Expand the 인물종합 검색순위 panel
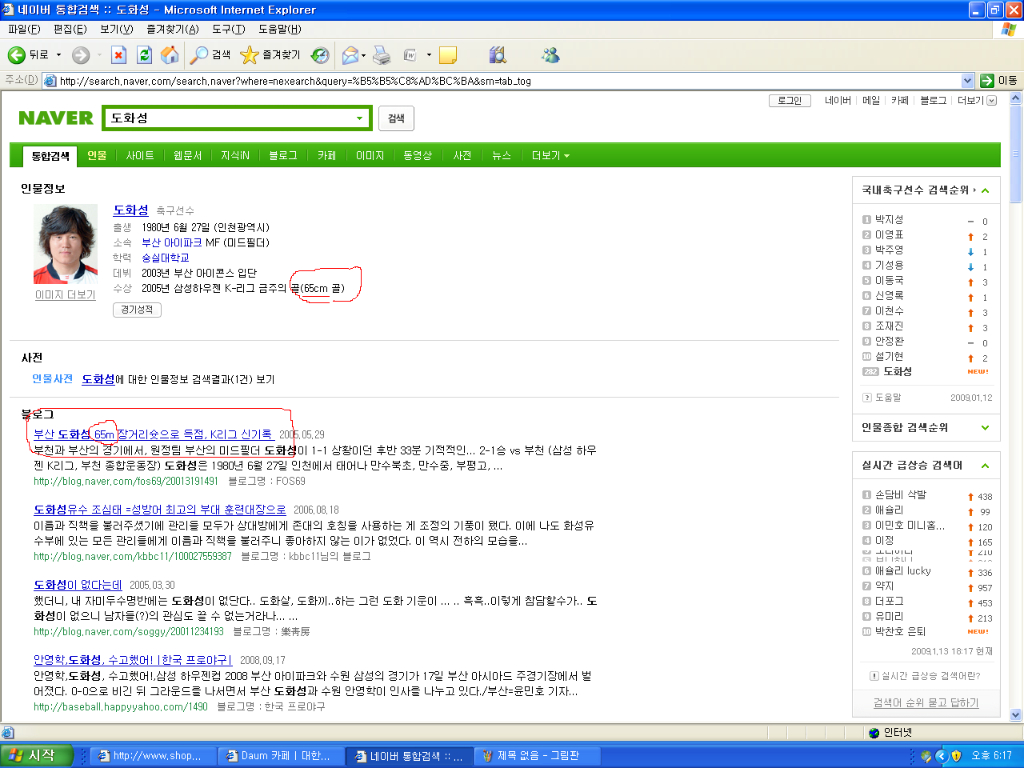Screen dimensions: 1024x768 985,428
